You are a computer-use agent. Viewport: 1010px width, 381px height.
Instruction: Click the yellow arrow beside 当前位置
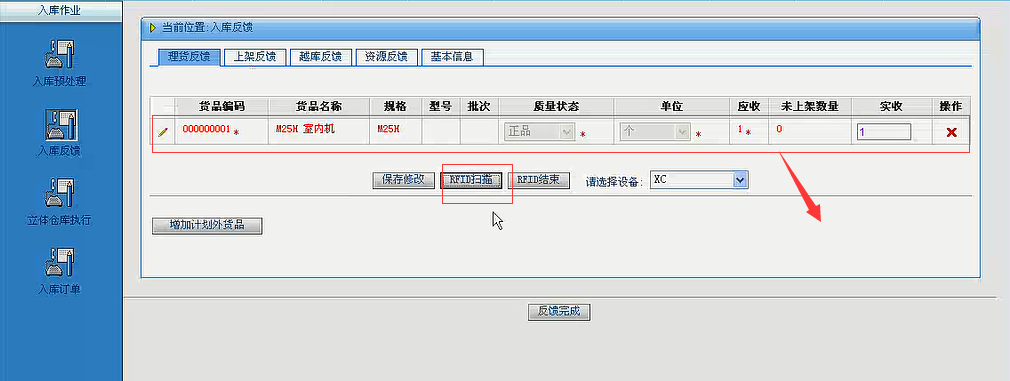(x=153, y=28)
